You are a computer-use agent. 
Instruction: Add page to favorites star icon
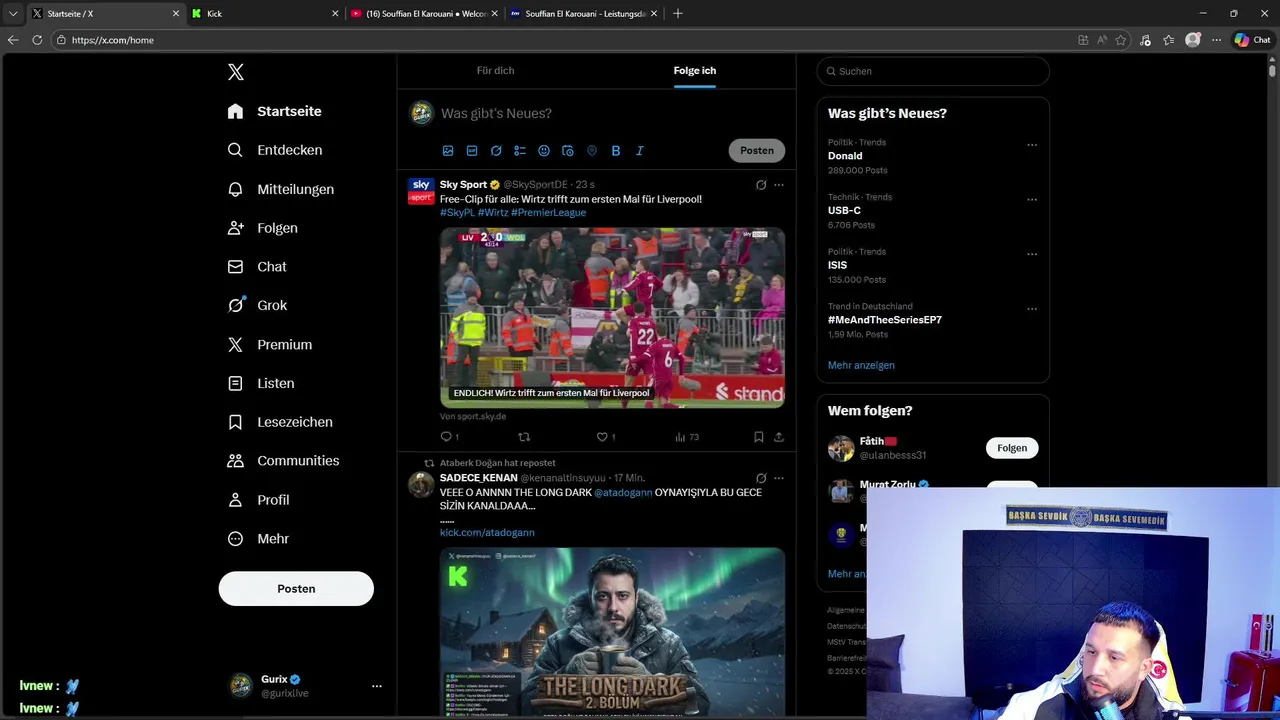[1121, 40]
